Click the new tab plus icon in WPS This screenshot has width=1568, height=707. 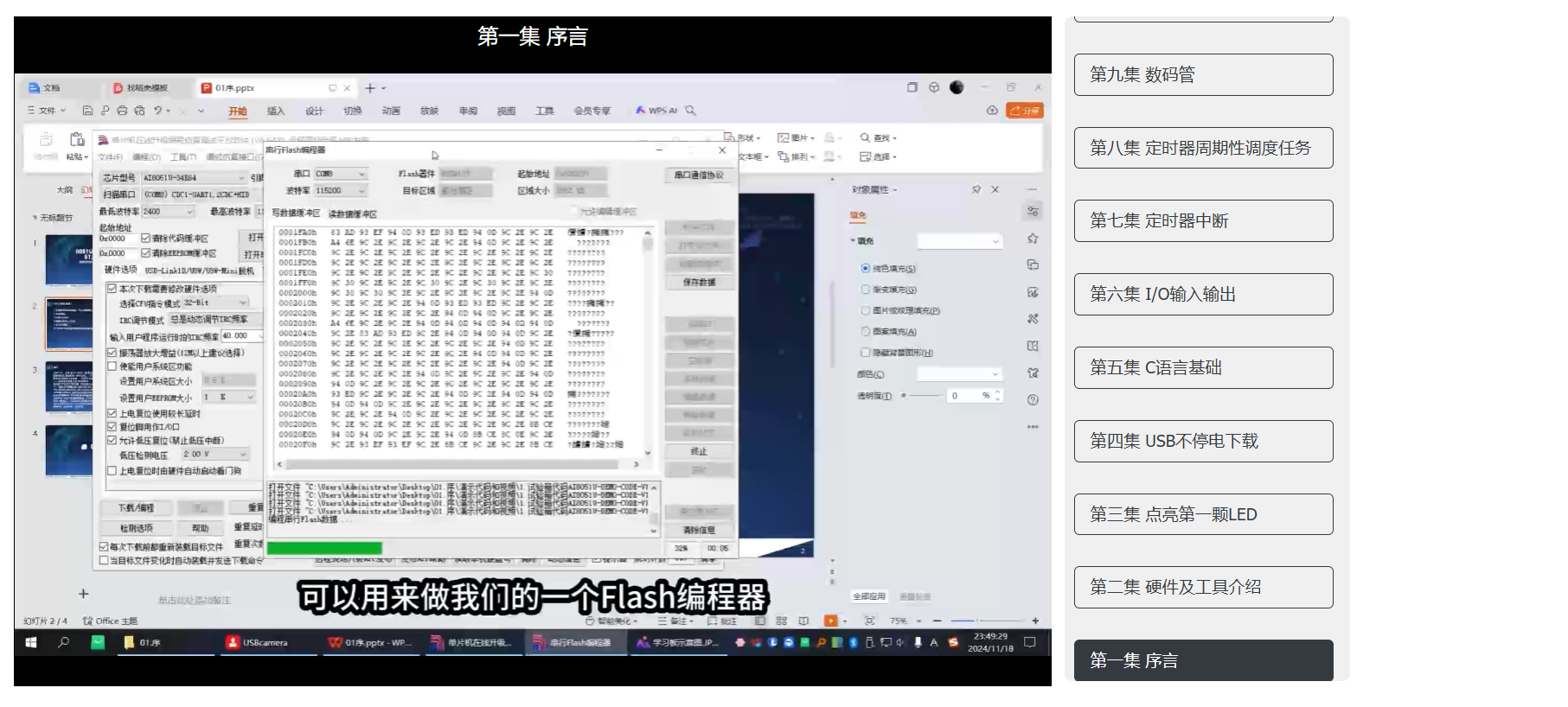tap(370, 88)
